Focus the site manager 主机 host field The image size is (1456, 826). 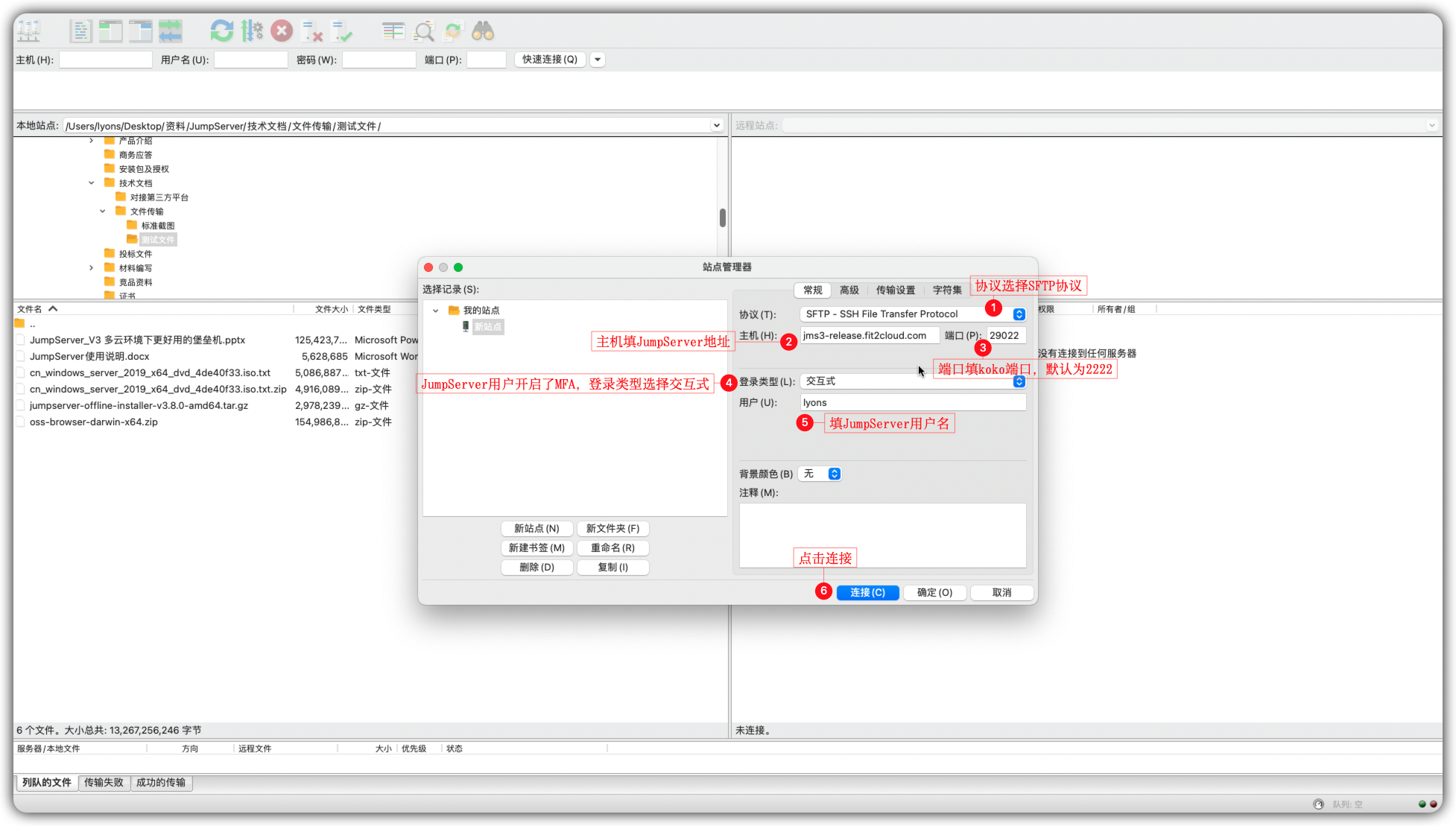coord(870,336)
